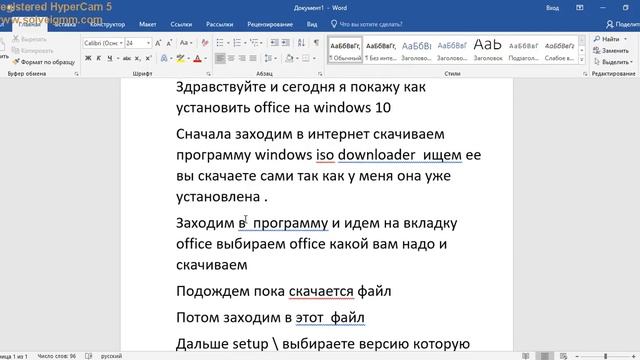Click Число слов word count in status bar
The width and height of the screenshot is (640, 360).
pyautogui.click(x=57, y=356)
